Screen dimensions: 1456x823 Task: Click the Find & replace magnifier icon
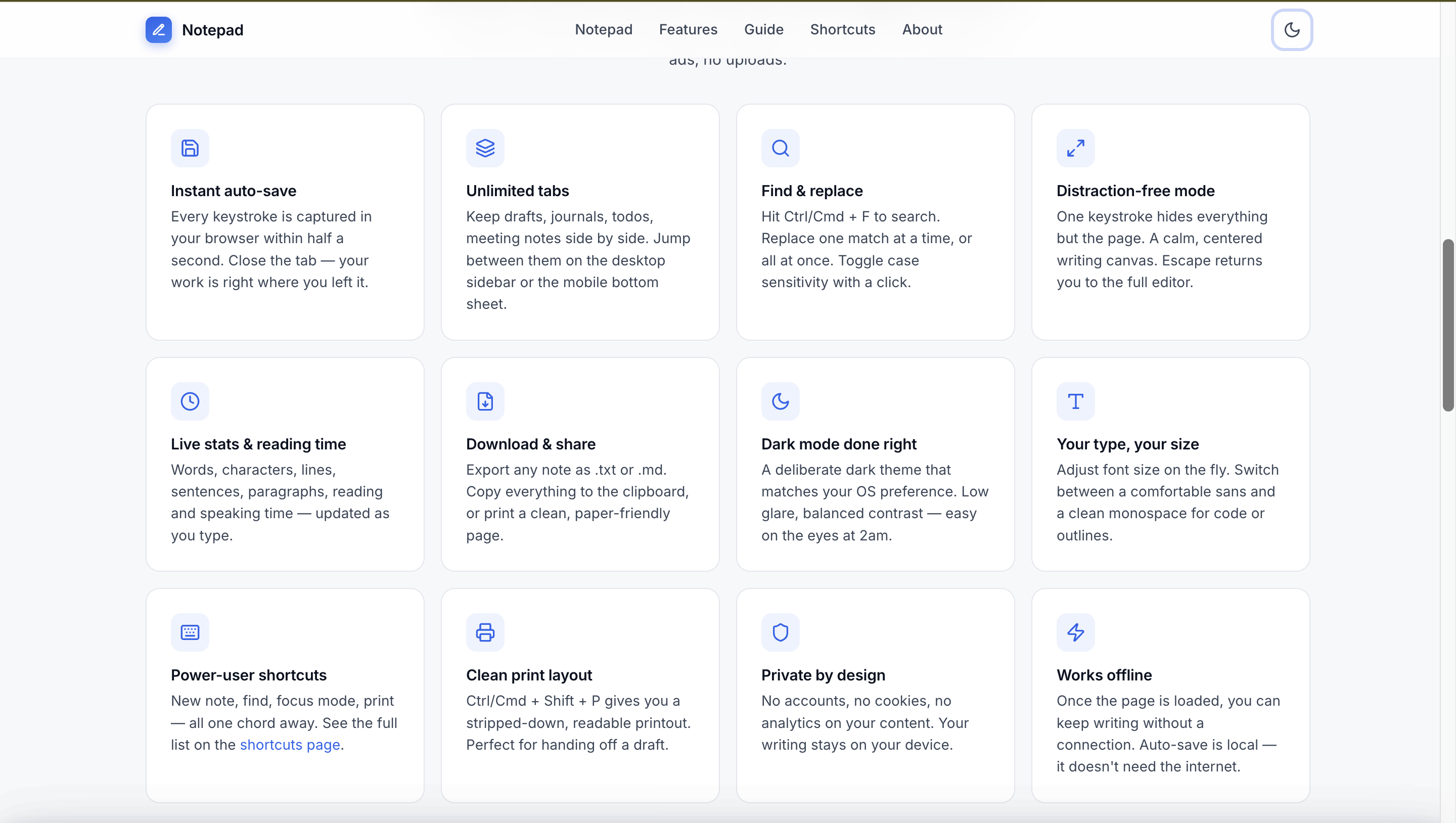780,148
